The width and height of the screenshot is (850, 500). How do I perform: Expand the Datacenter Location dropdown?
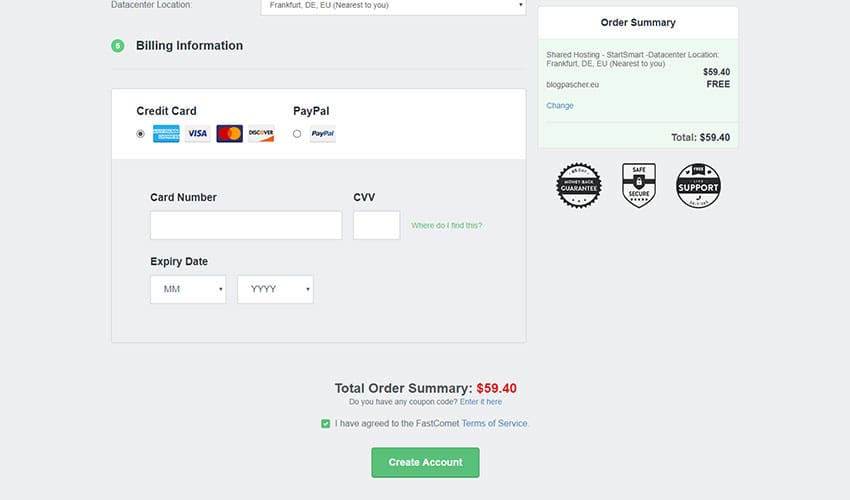tap(392, 6)
